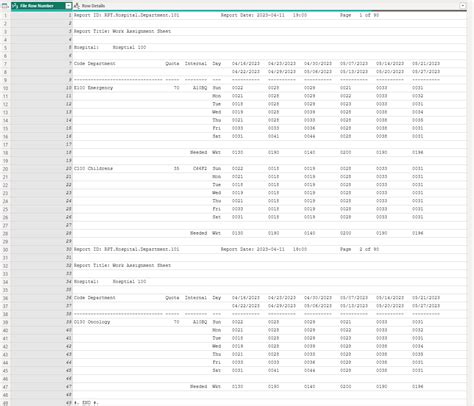Viewport: 474px width, 406px height.
Task: Select the Sat data cell in row 16
Action: (x=270, y=136)
